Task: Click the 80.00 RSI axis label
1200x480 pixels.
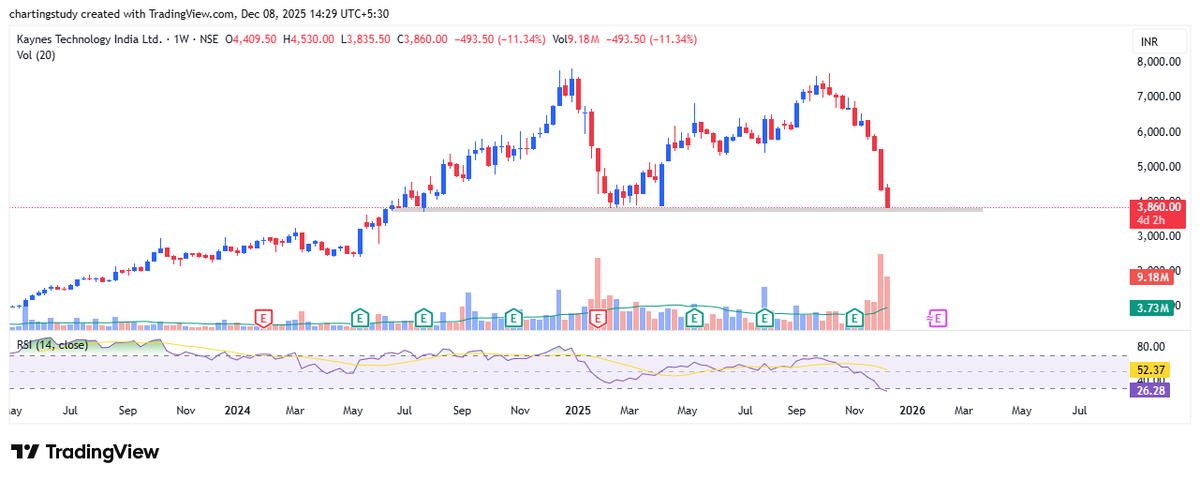Action: coord(1152,348)
